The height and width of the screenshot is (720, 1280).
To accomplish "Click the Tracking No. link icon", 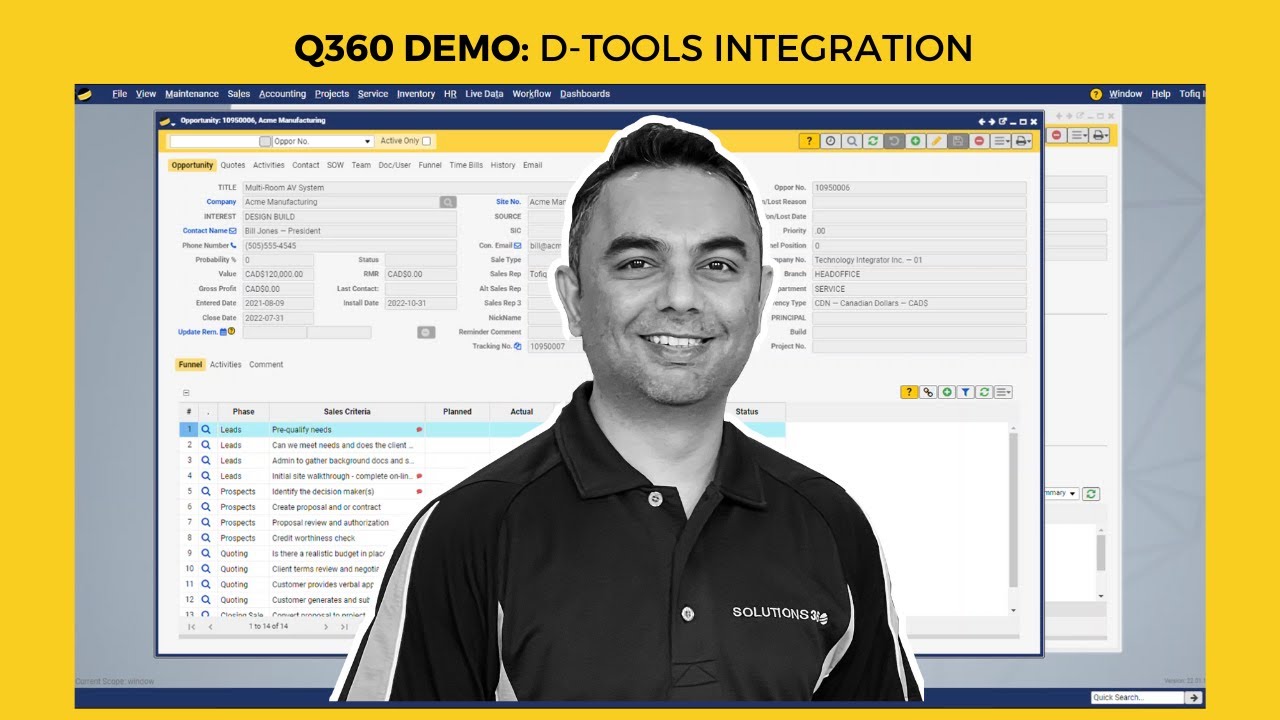I will coord(517,346).
